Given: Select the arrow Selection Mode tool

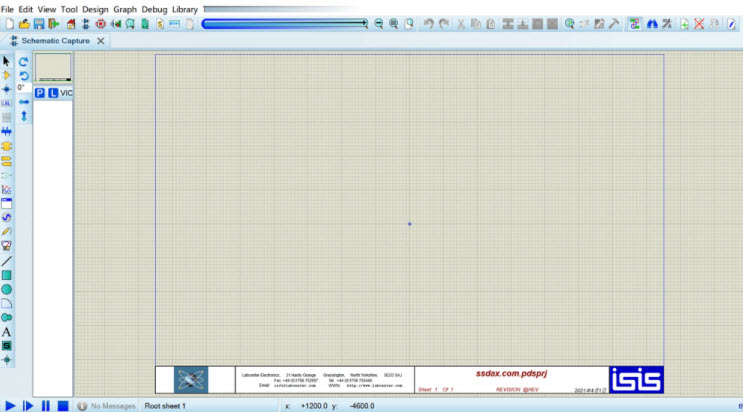Looking at the screenshot, I should pos(7,61).
